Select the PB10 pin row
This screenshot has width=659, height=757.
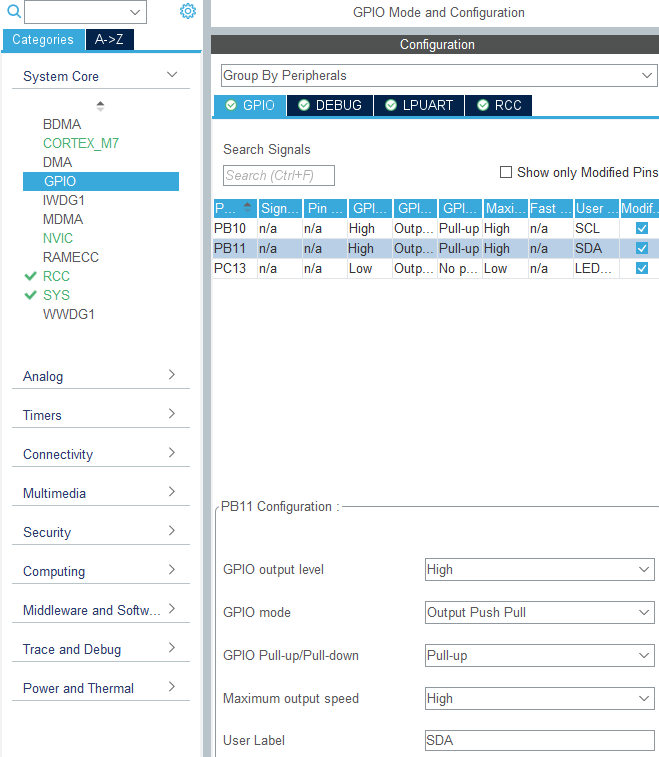(435, 228)
